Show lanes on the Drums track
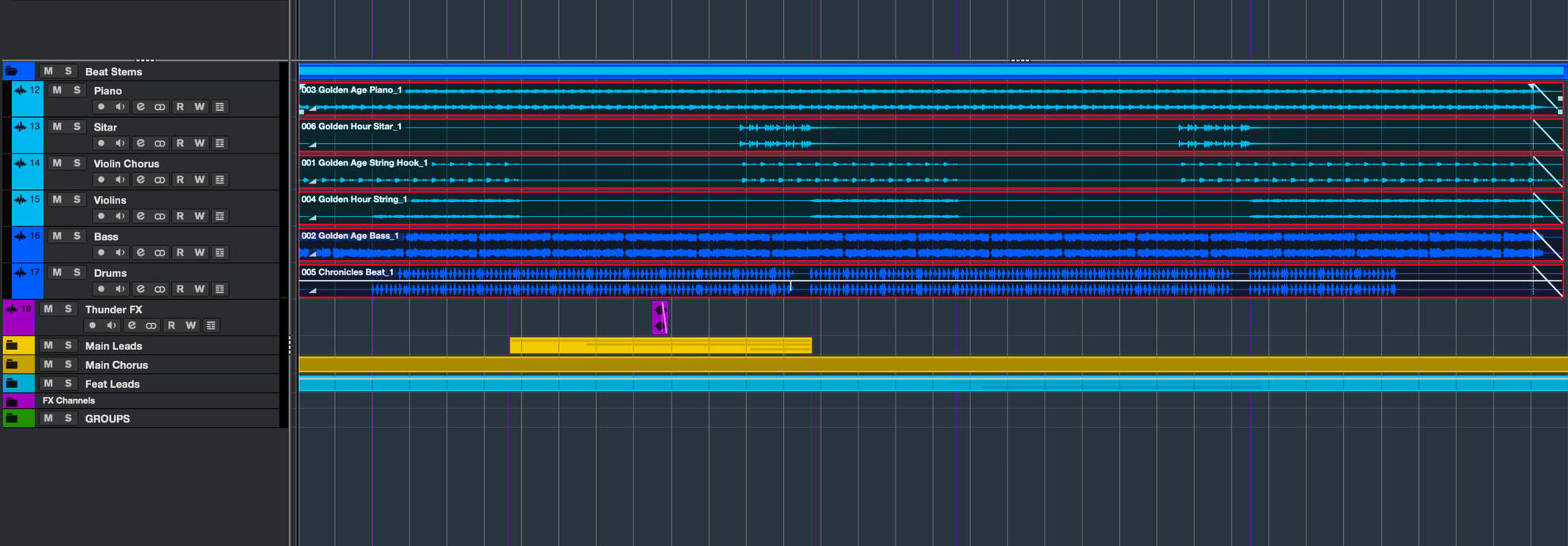Viewport: 1568px width, 546px height. coord(220,289)
